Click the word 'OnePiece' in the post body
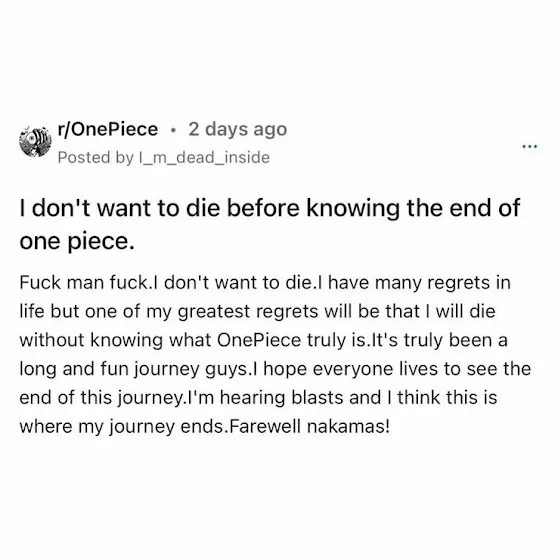 tap(259, 340)
